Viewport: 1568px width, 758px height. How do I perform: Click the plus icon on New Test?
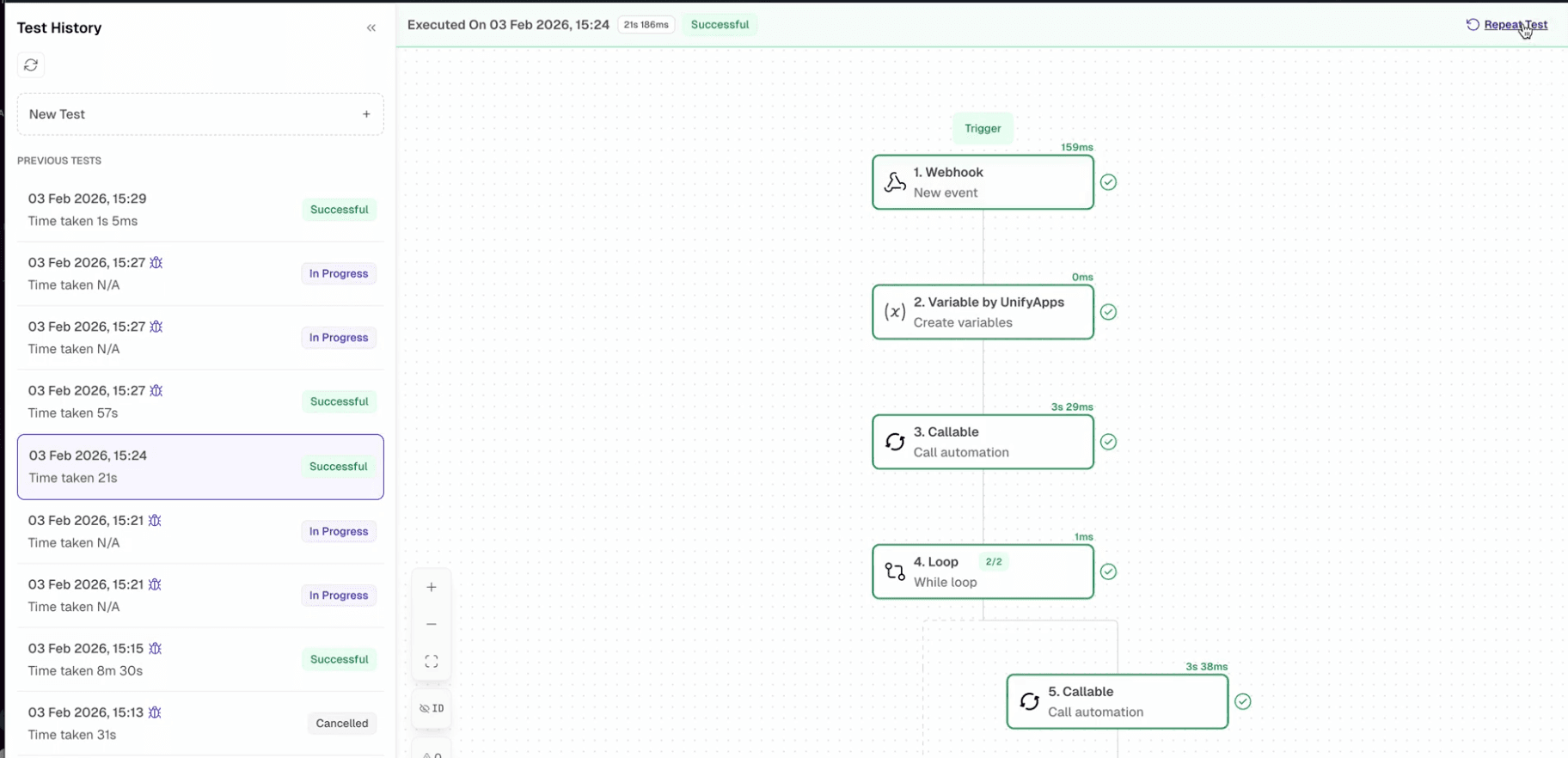point(366,114)
